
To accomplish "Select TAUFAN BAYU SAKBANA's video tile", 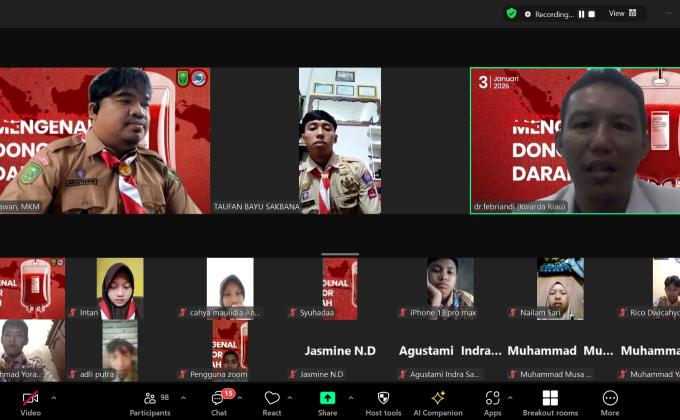I will (340, 140).
